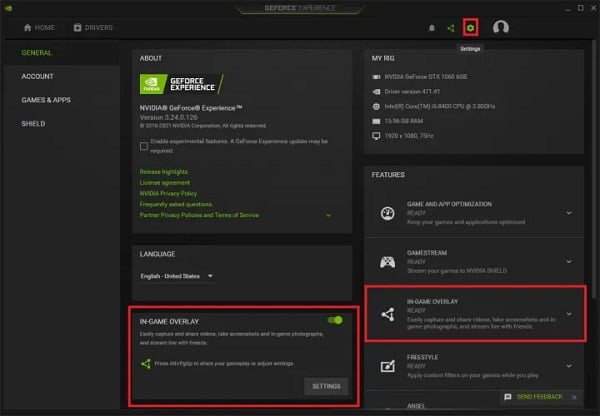The image size is (600, 416).
Task: Open Partner Privacy Policies and Terms link
Action: click(199, 215)
